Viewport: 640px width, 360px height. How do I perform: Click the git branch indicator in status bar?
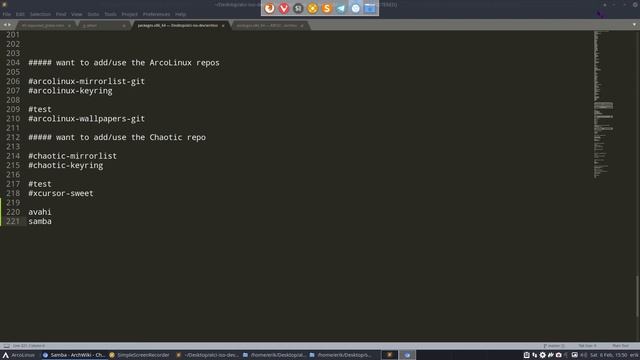pyautogui.click(x=554, y=346)
